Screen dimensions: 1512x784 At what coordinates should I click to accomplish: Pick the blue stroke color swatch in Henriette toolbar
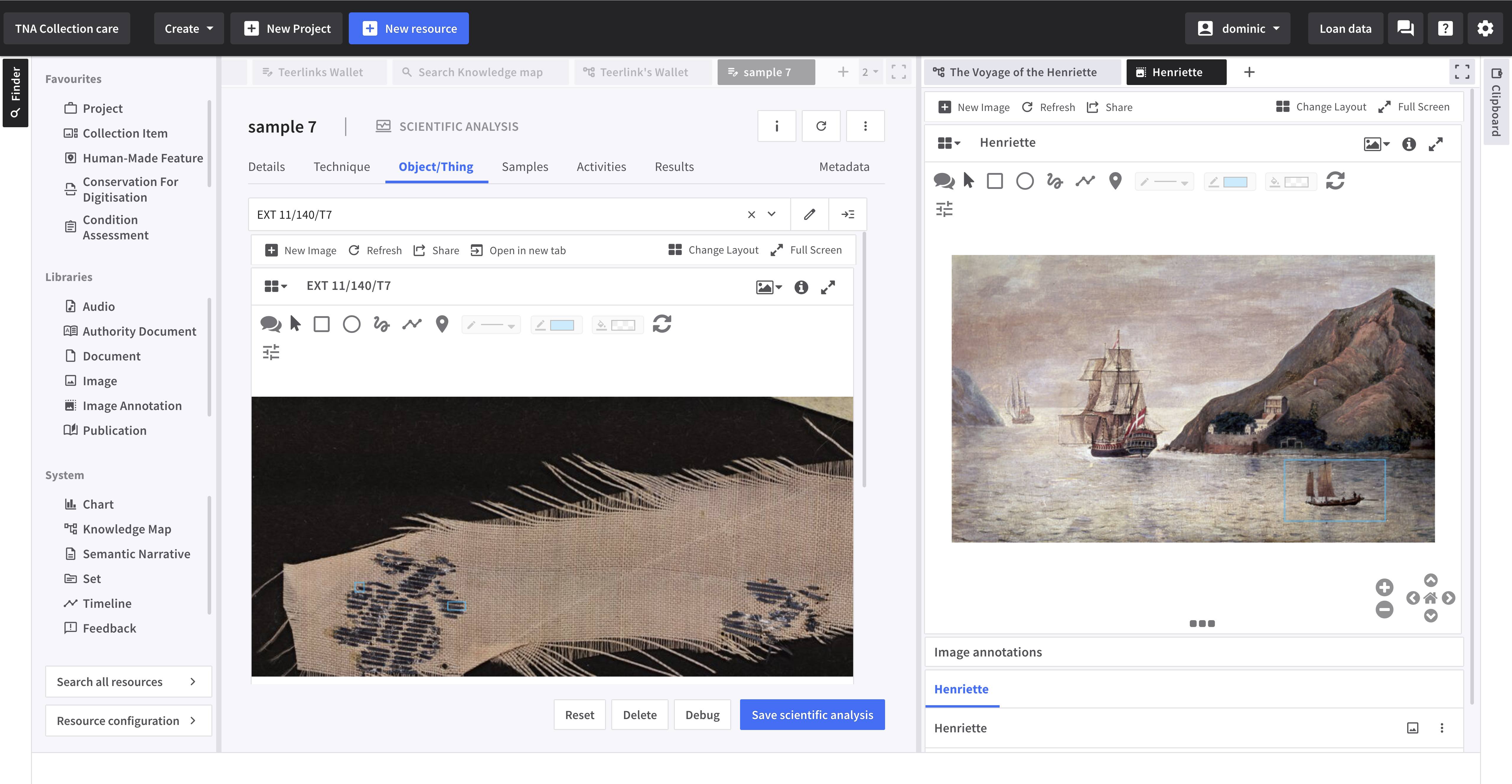tap(1234, 182)
